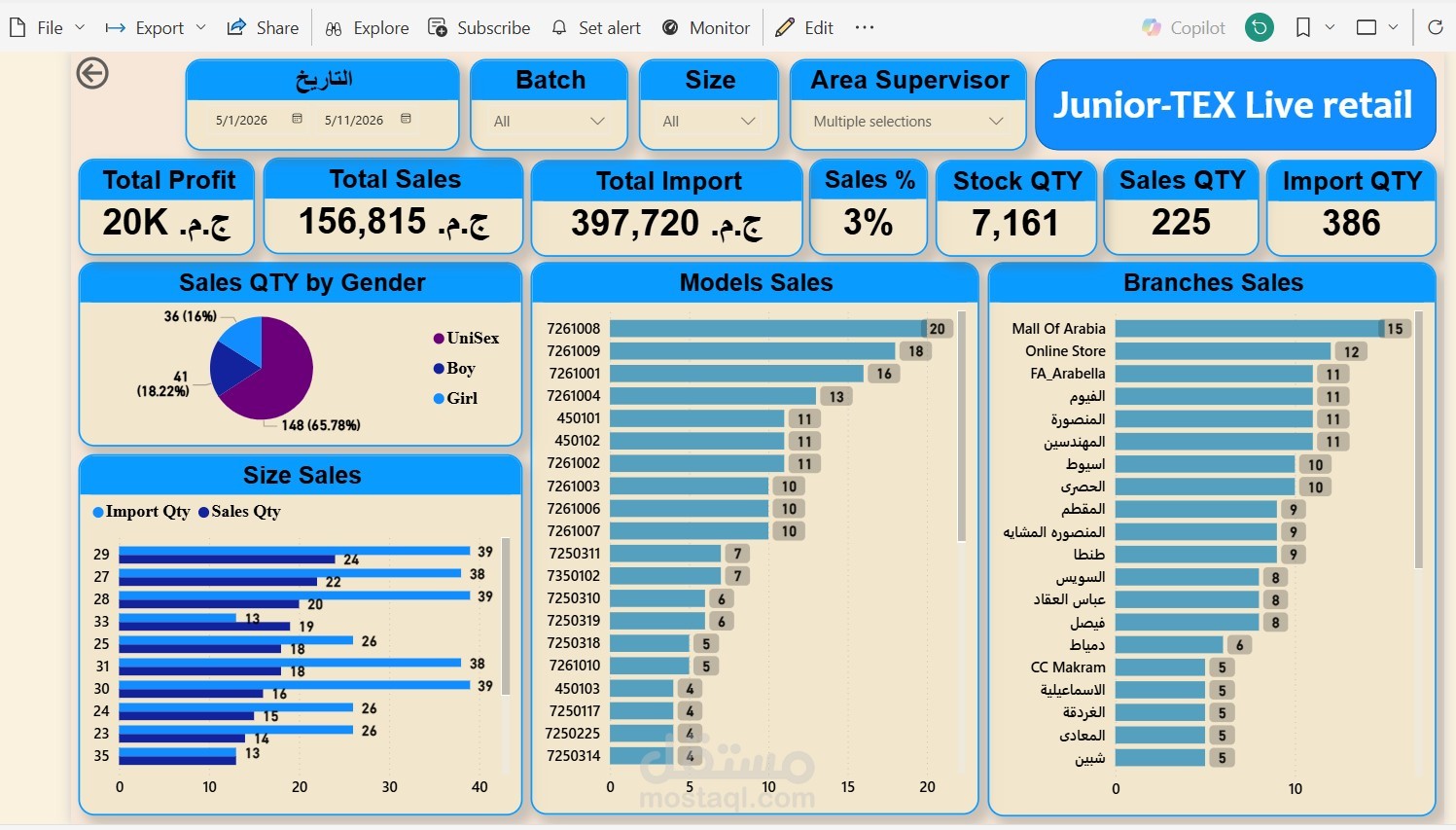
Task: Expand the bookmark dropdown chevron
Action: pyautogui.click(x=1330, y=28)
